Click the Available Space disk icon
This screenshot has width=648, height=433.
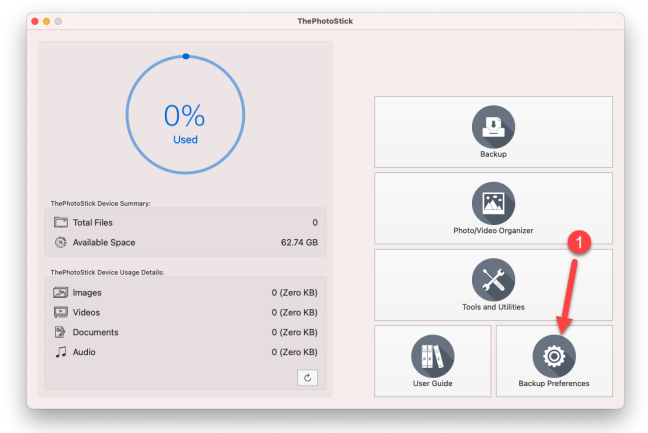point(61,242)
